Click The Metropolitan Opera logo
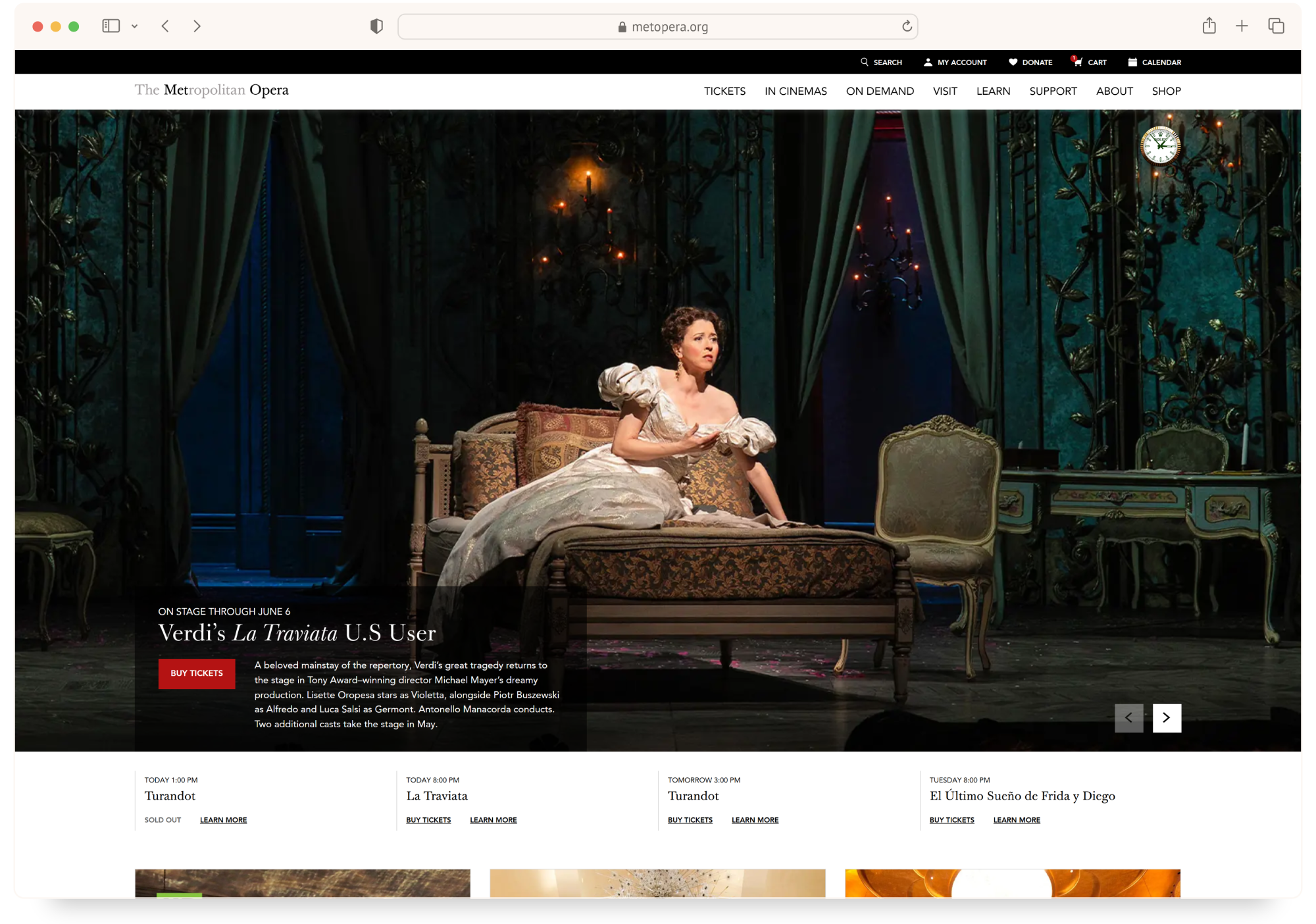This screenshot has width=1316, height=924. pyautogui.click(x=212, y=90)
